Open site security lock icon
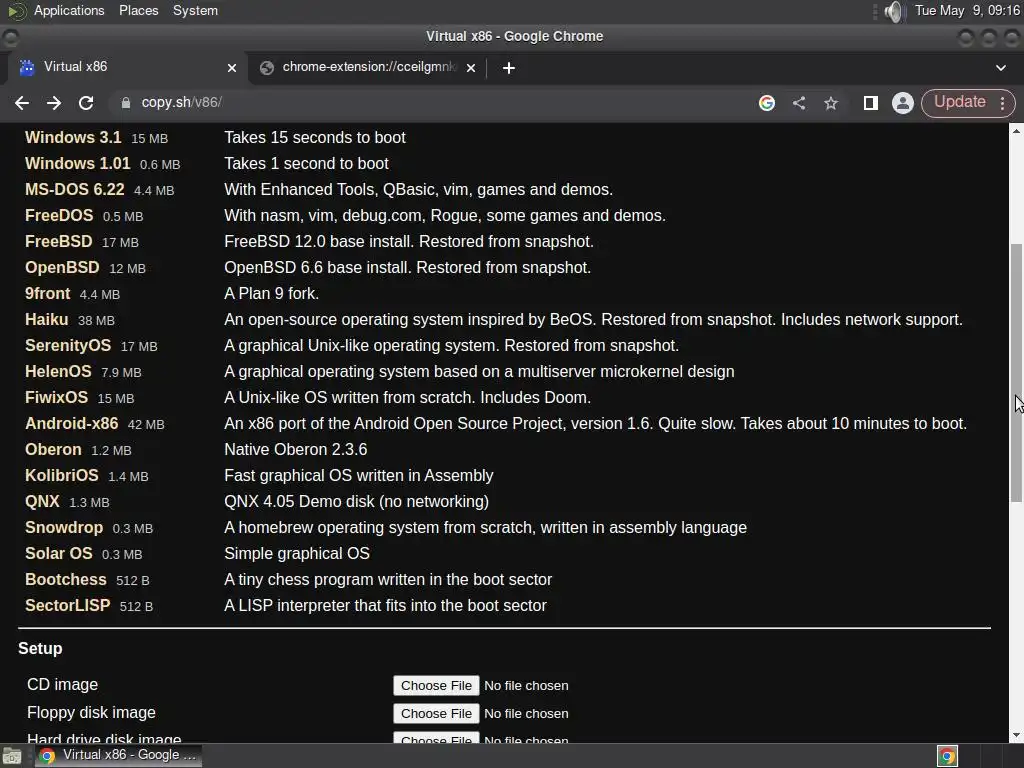 [126, 103]
